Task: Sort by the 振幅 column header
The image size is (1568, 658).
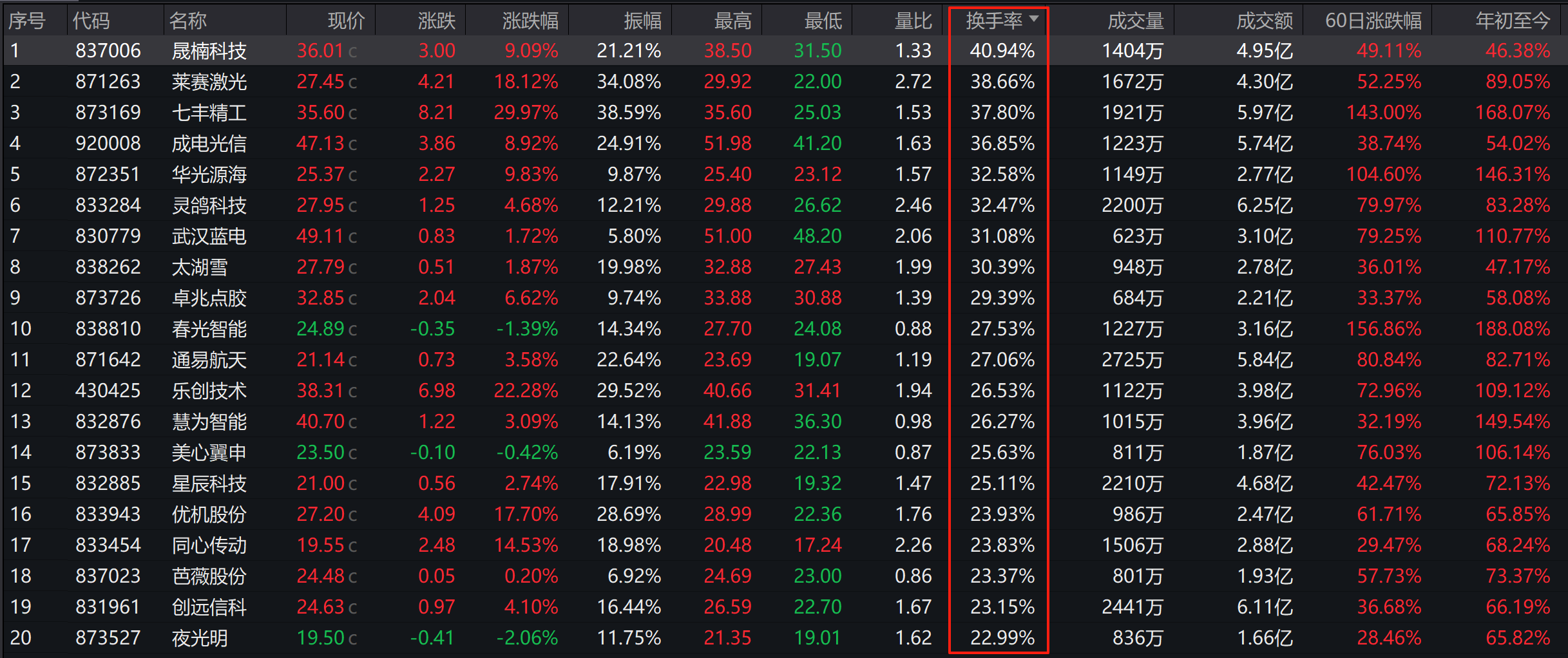Action: pos(643,21)
